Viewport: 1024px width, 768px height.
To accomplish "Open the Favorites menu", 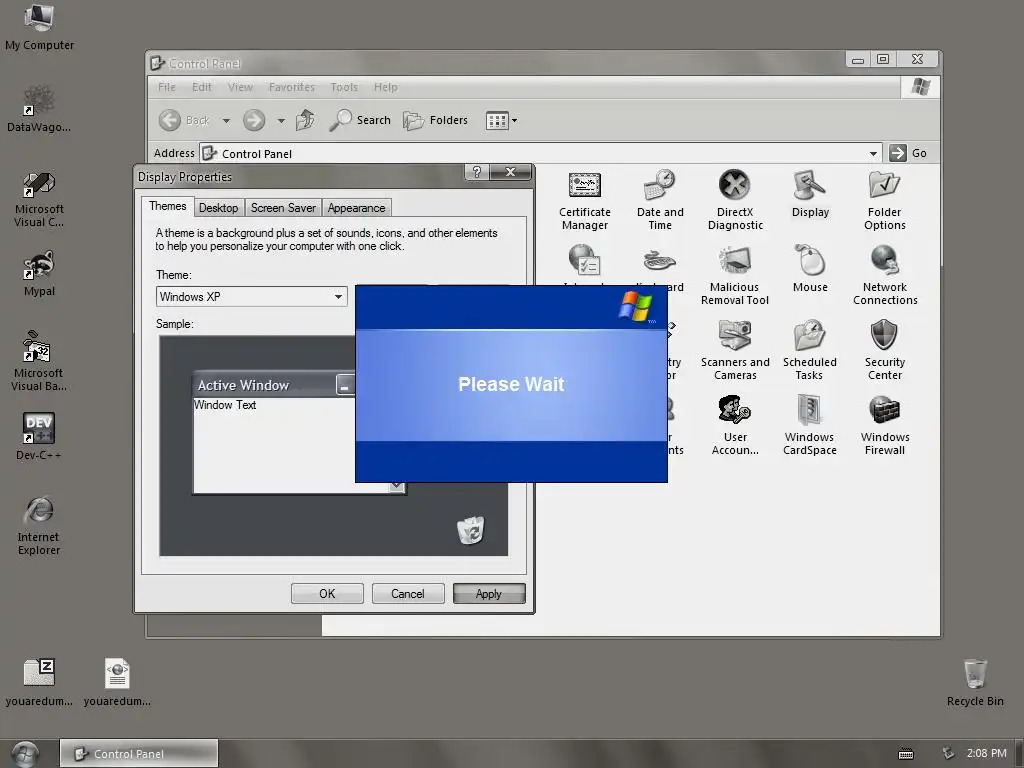I will click(291, 87).
